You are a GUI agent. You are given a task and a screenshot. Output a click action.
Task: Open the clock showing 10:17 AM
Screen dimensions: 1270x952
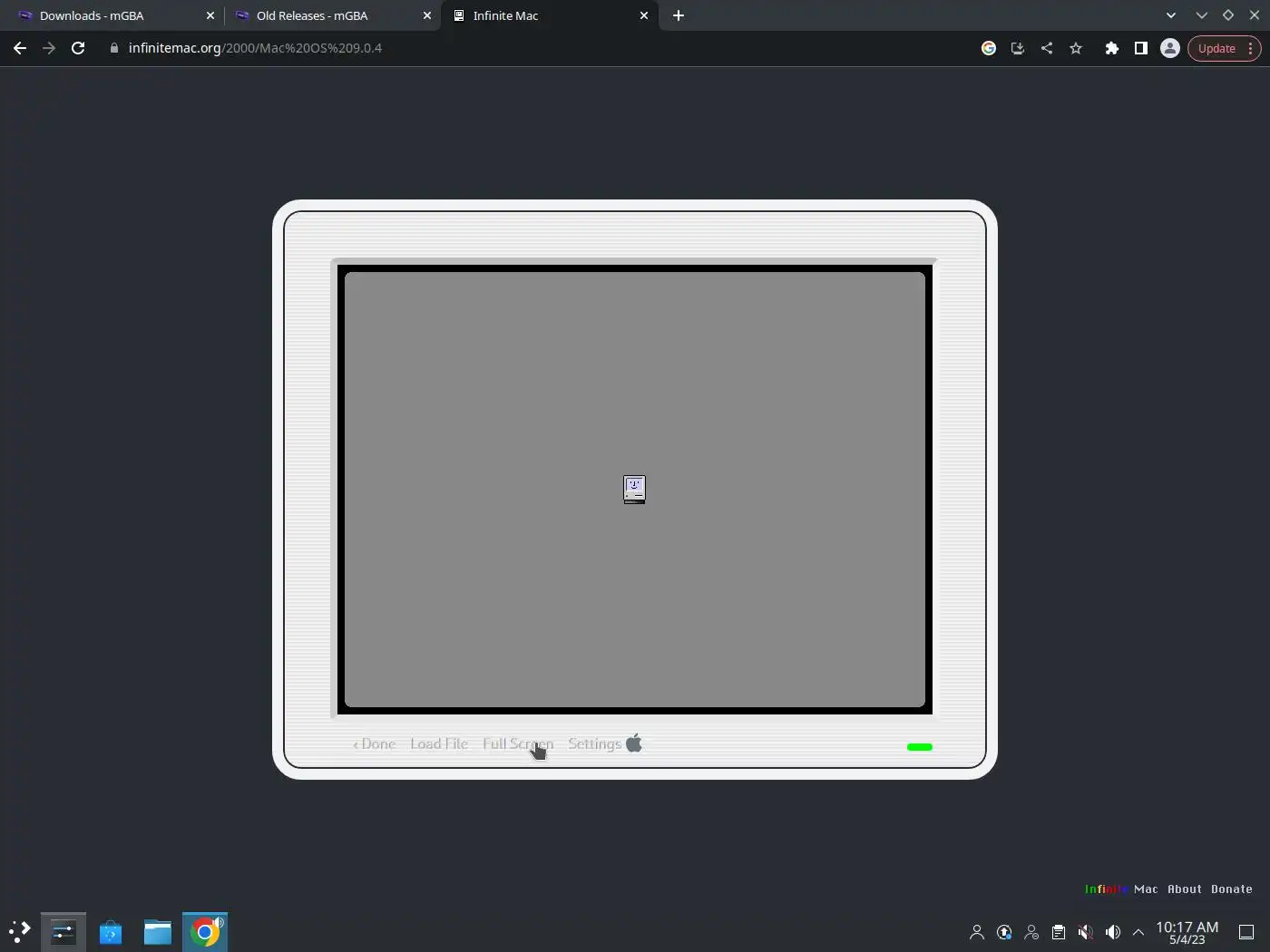[1187, 932]
